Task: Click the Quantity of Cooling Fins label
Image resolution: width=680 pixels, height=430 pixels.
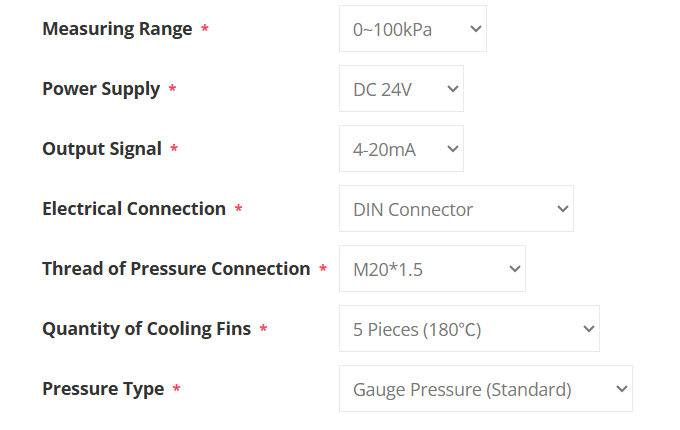Action: pos(146,329)
